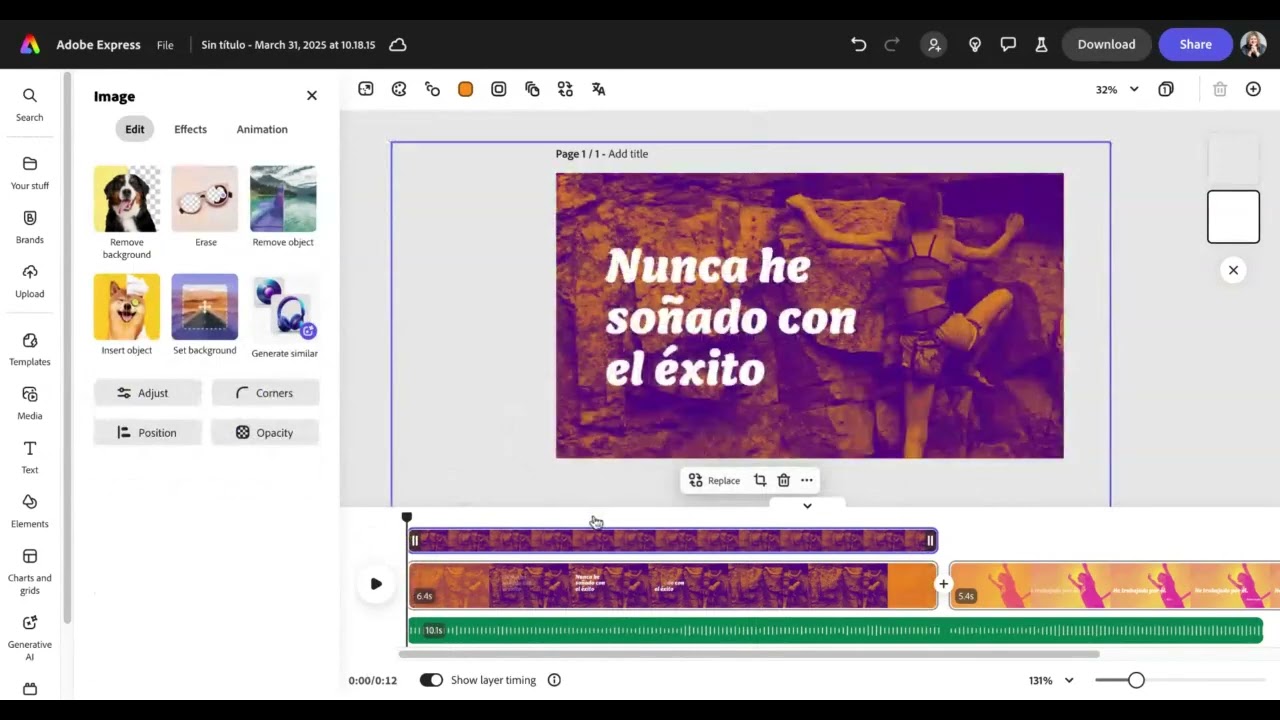The image size is (1280, 720).
Task: Open the Upload panel
Action: (x=30, y=280)
